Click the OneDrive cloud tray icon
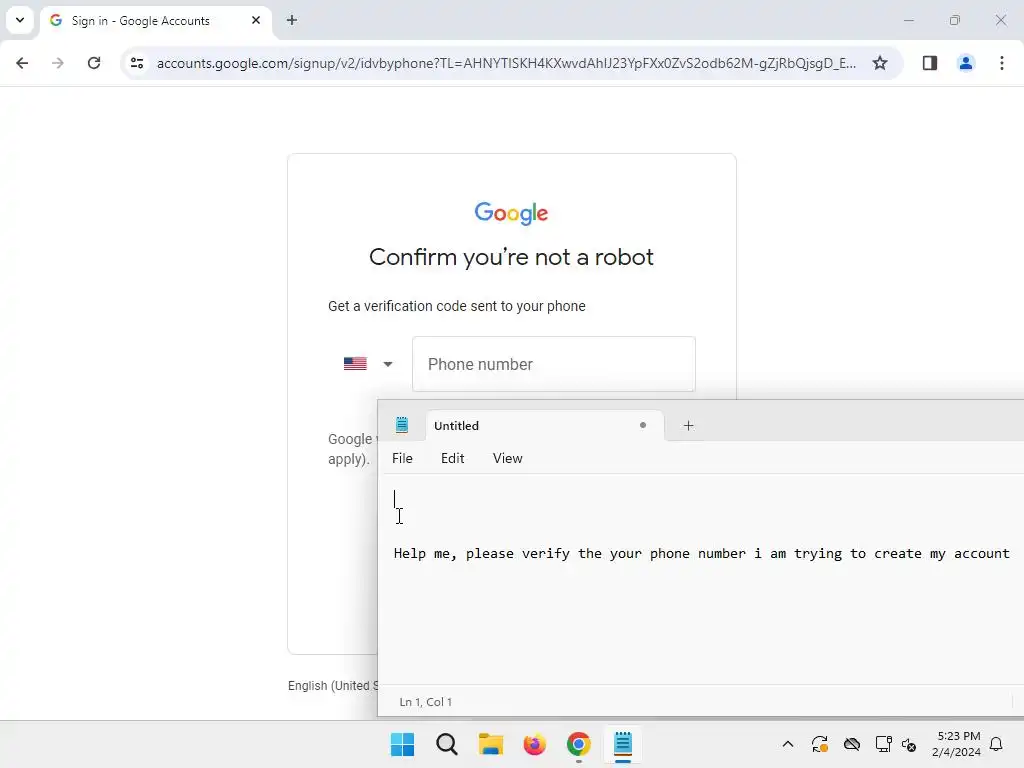1024x768 pixels. [x=852, y=744]
